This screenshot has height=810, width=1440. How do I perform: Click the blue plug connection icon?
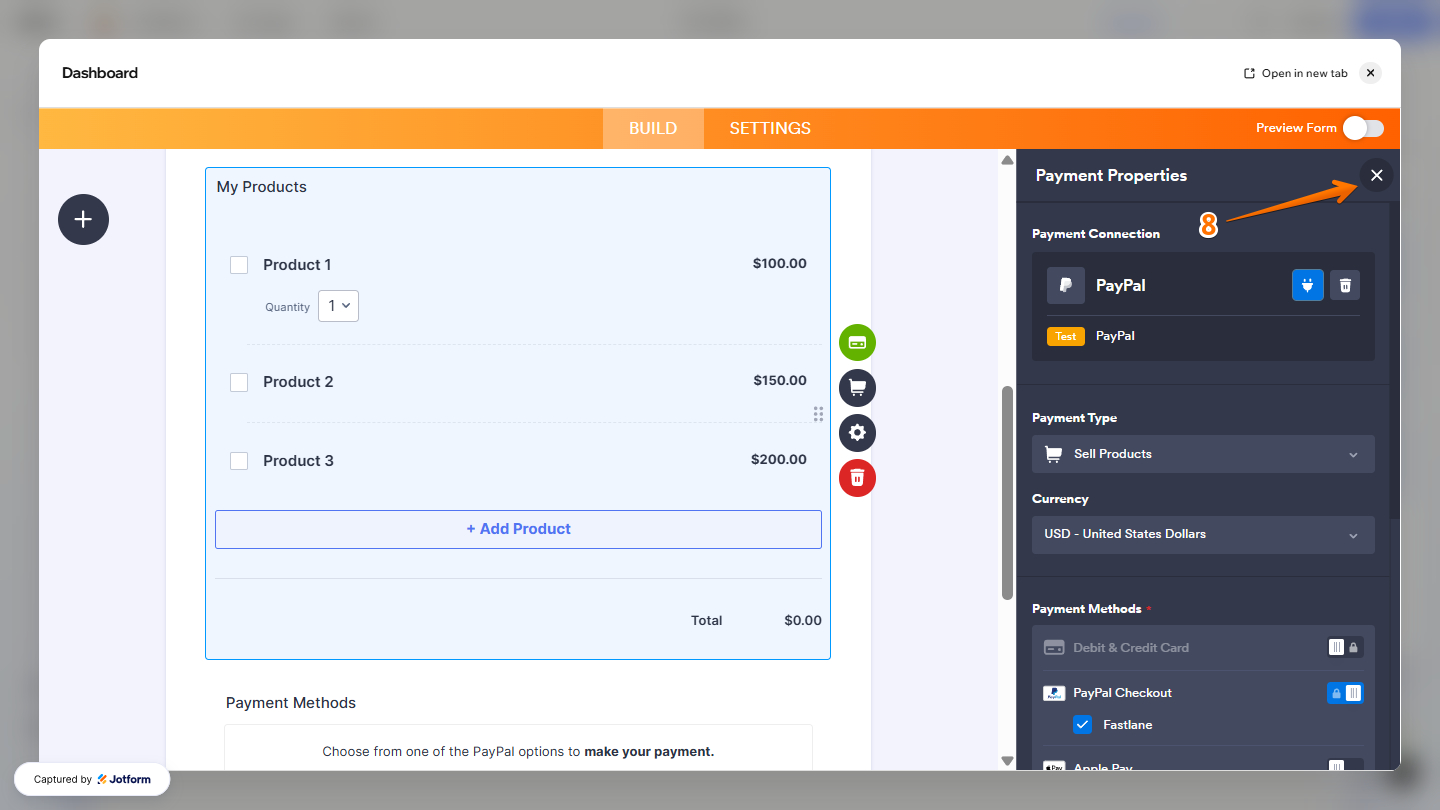[1308, 285]
